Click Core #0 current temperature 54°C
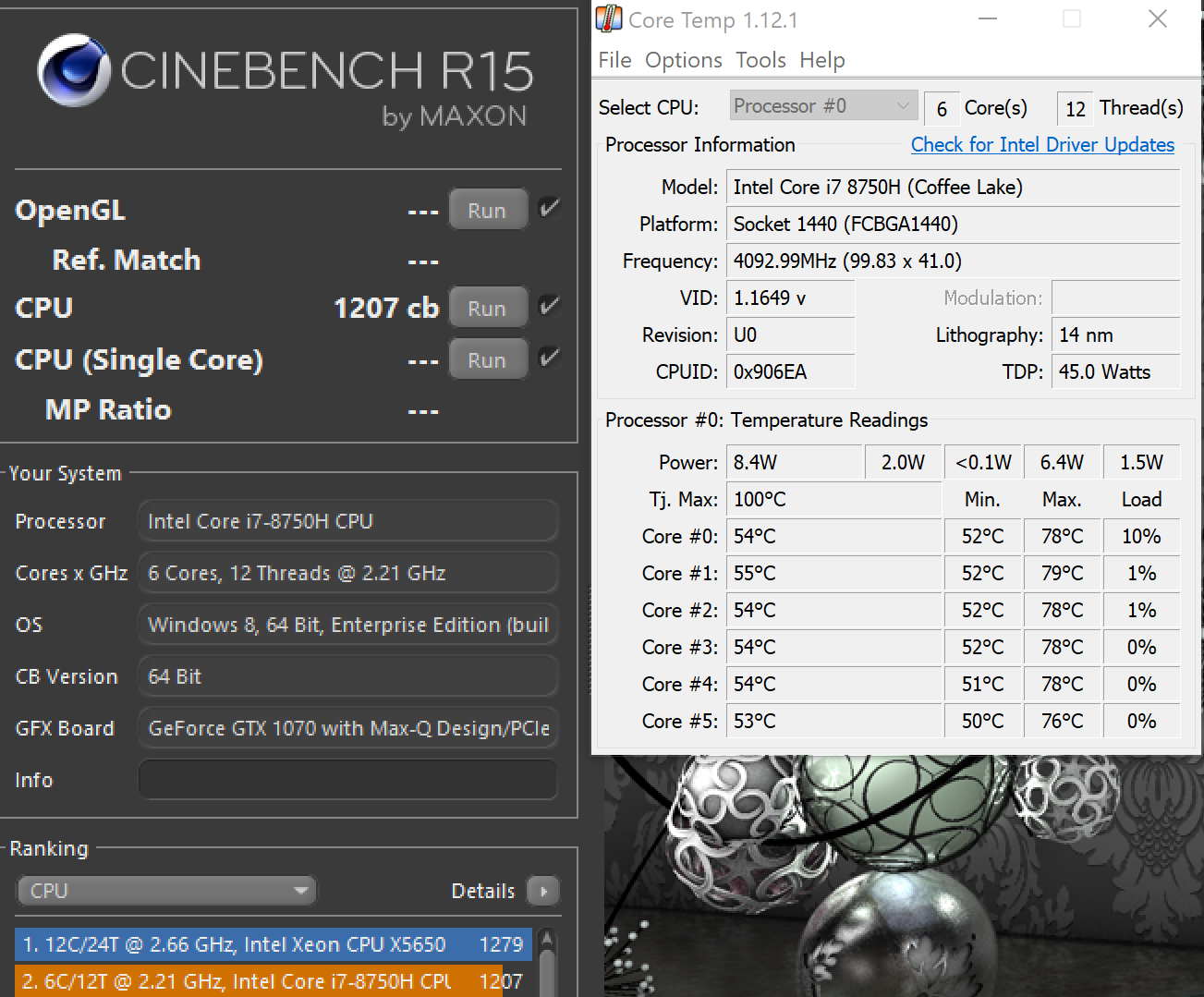1204x997 pixels. 834,537
